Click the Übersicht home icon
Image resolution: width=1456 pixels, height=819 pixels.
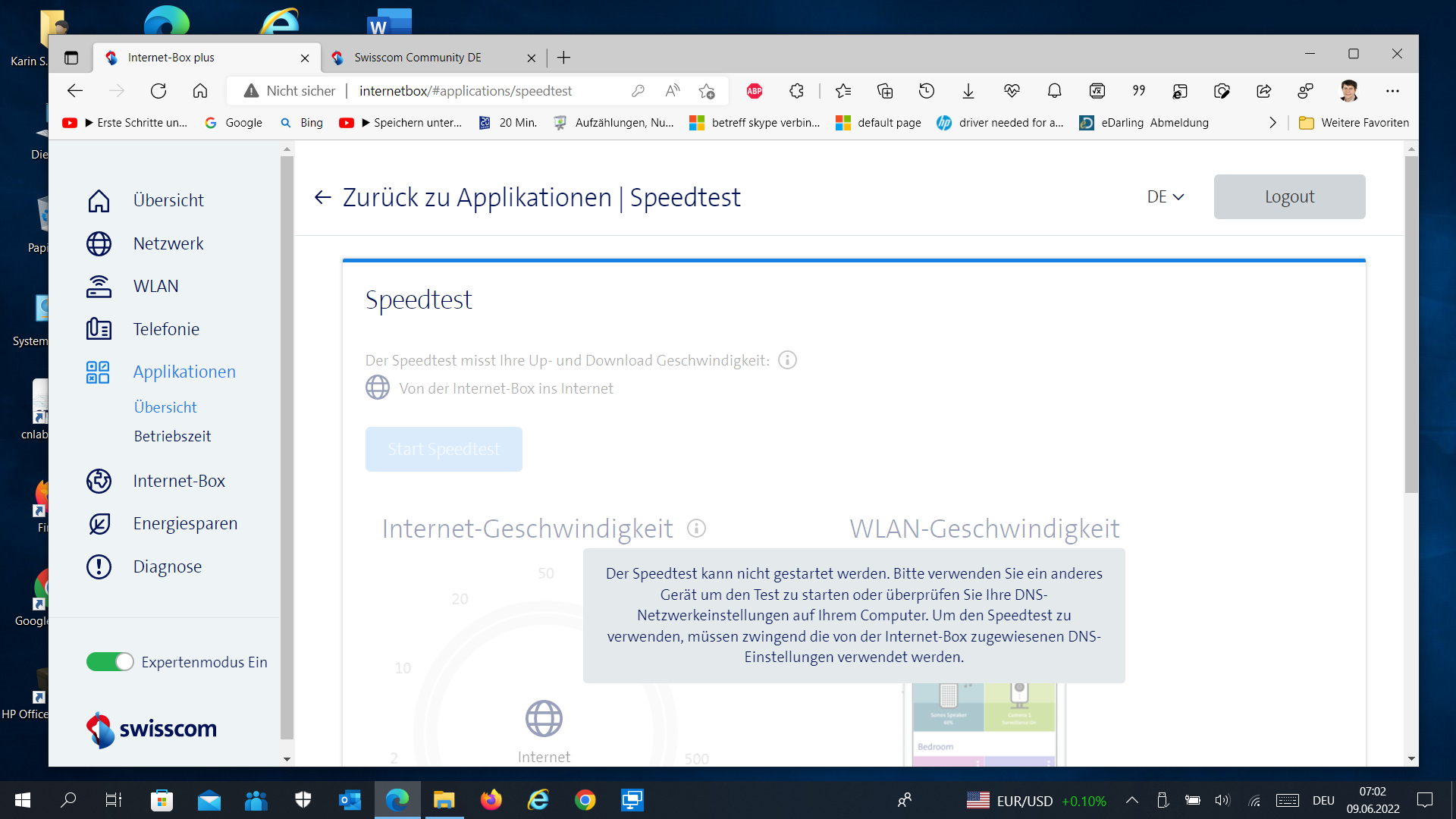[99, 200]
